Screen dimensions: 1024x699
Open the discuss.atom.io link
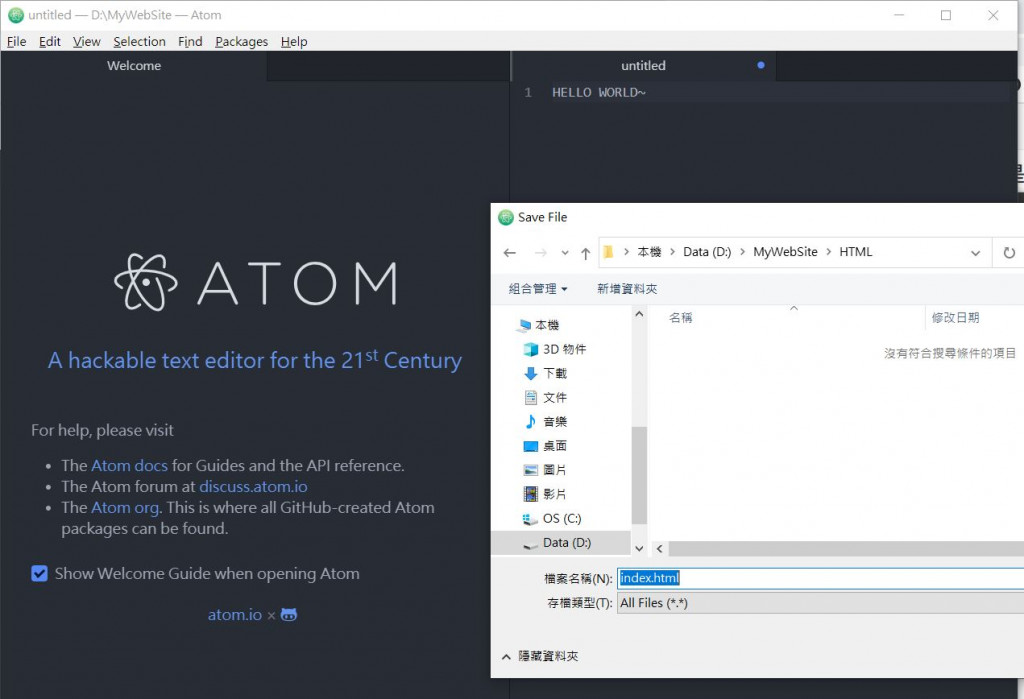tap(253, 486)
